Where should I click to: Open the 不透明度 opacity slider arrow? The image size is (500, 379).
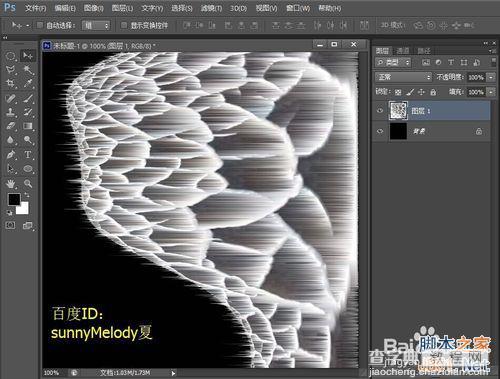491,77
